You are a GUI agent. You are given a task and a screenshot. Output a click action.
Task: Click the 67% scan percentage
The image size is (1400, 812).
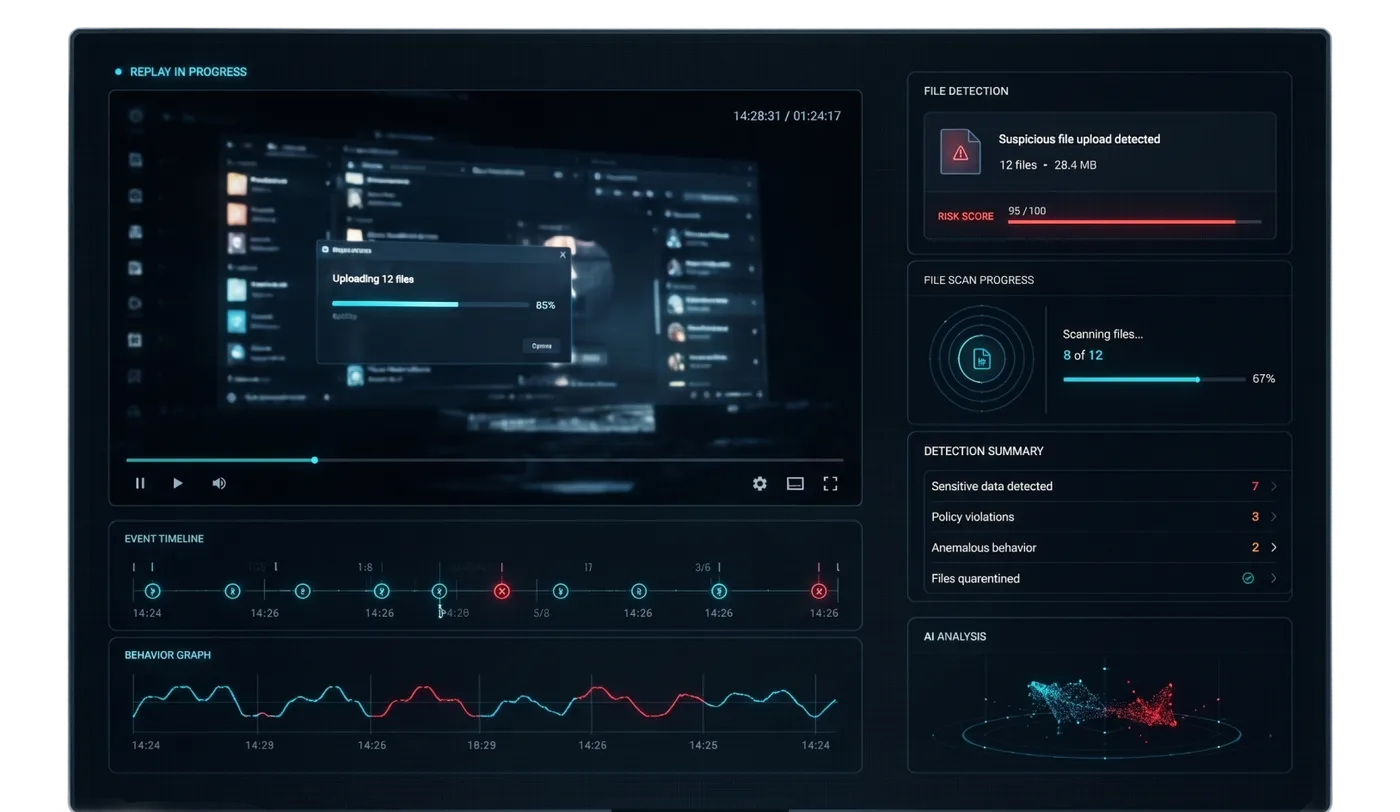[x=1264, y=379]
